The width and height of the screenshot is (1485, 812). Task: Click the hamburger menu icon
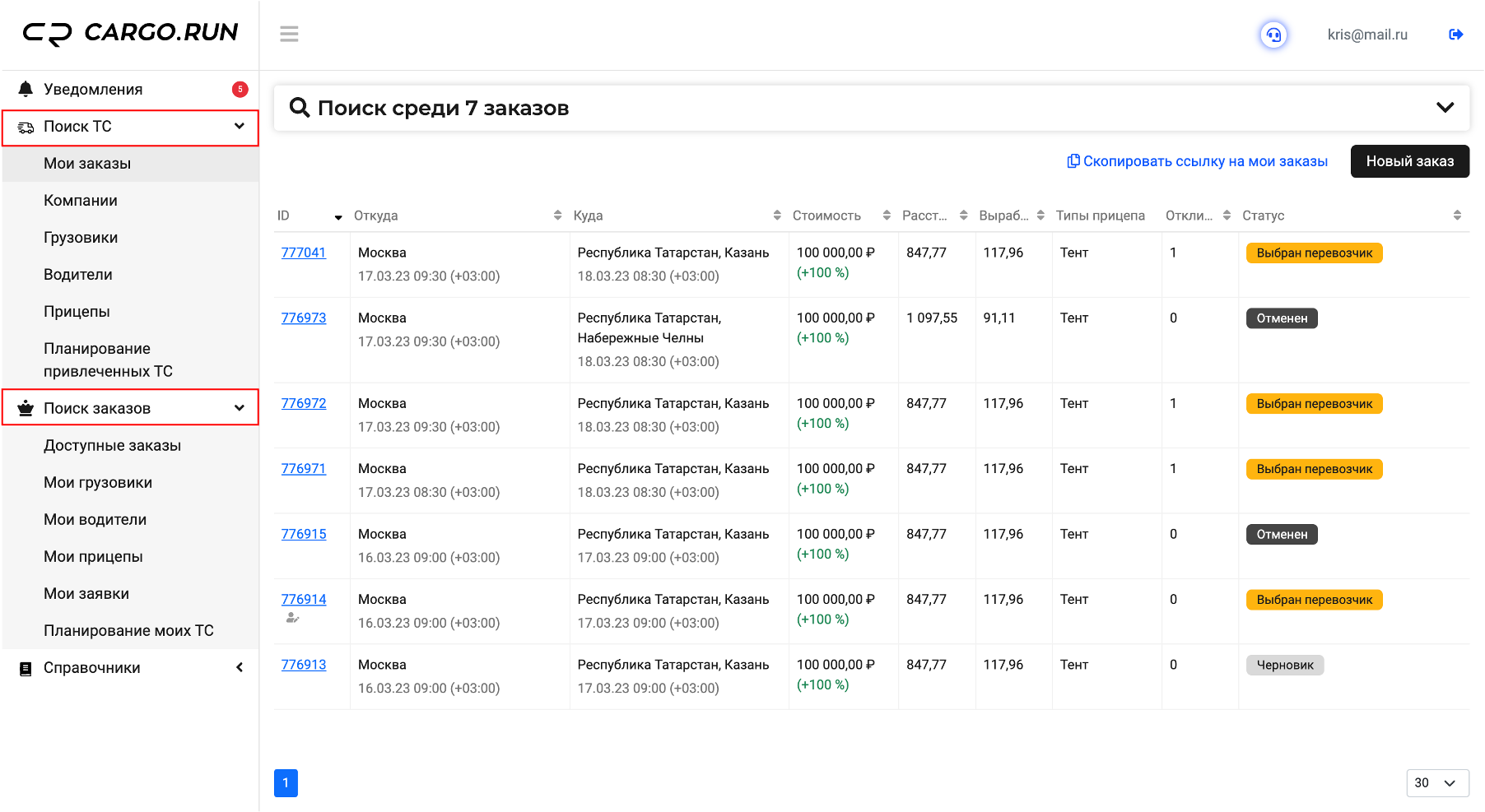click(289, 34)
